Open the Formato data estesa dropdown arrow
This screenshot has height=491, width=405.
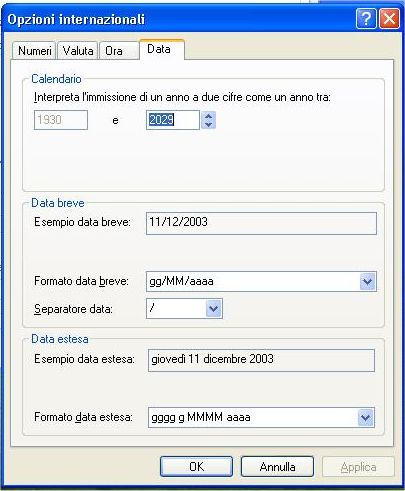coord(366,418)
